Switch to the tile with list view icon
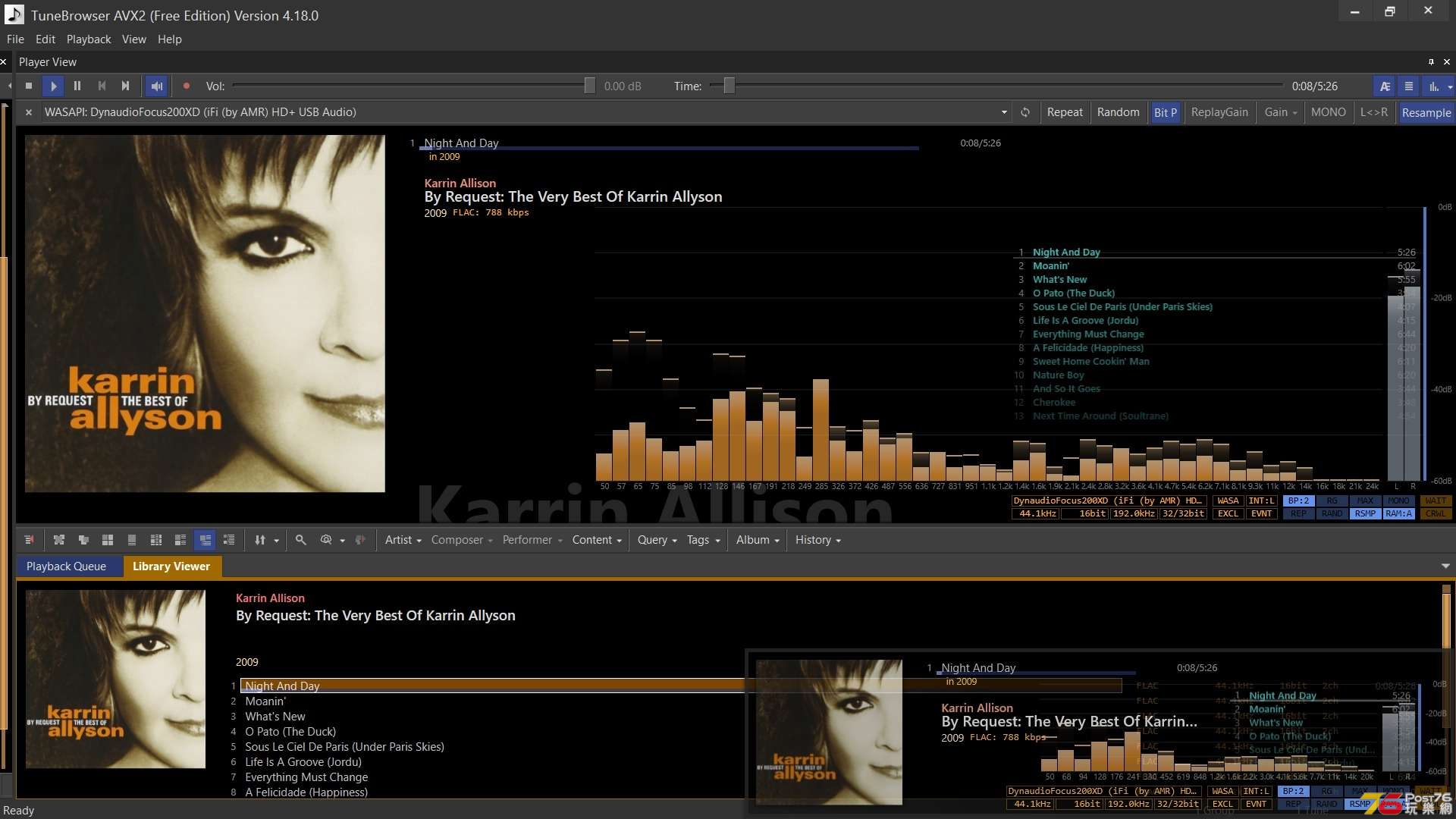 coord(180,540)
